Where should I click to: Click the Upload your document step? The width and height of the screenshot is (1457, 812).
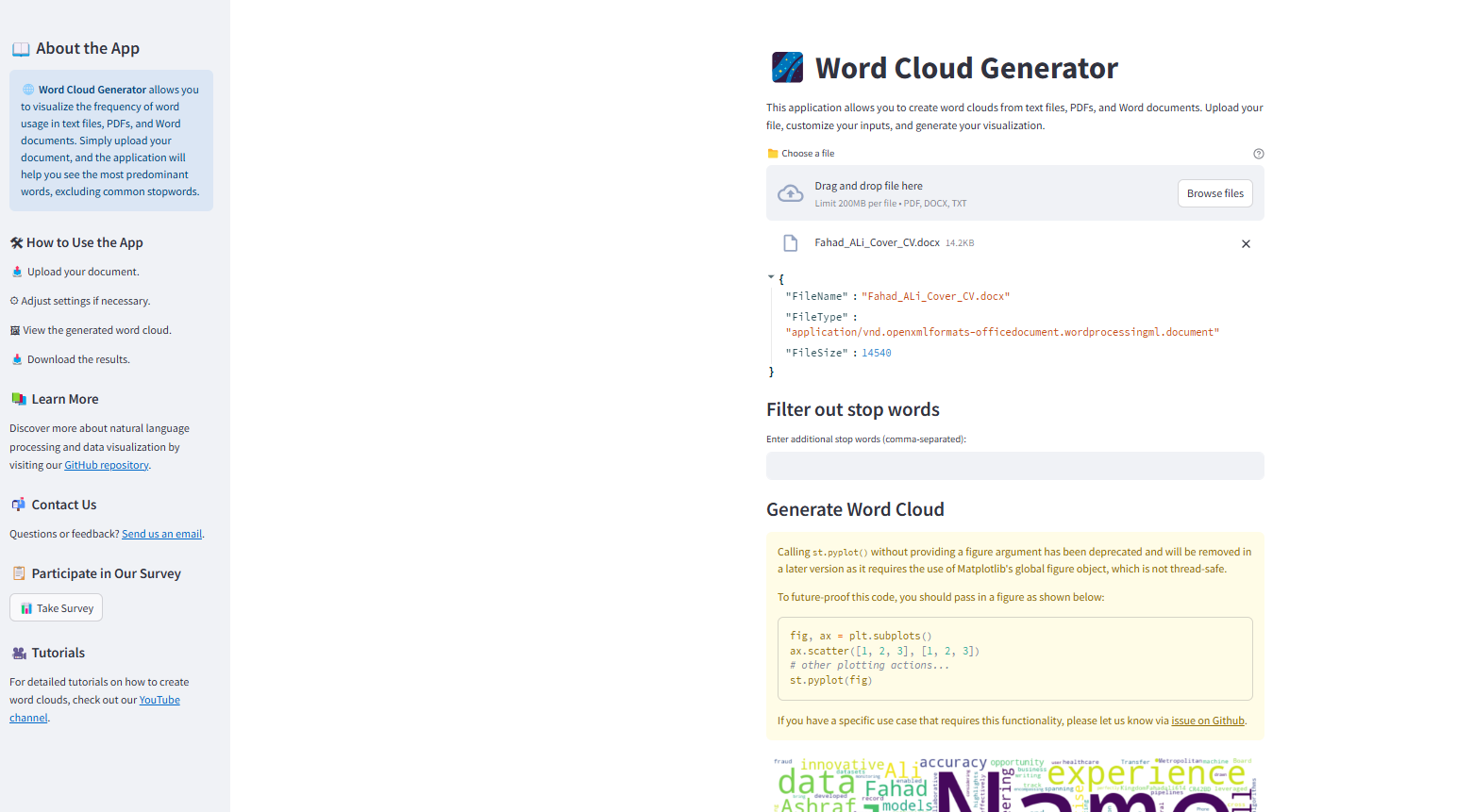click(x=75, y=272)
